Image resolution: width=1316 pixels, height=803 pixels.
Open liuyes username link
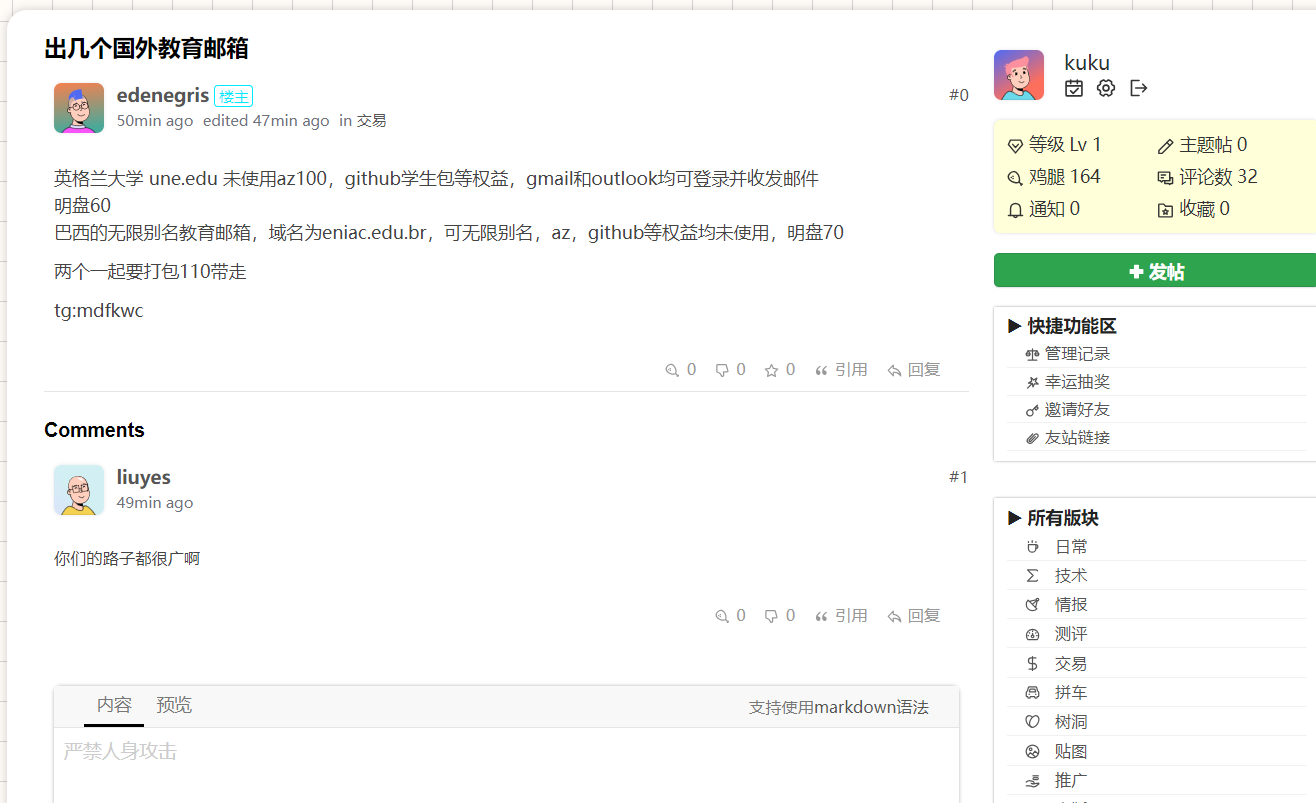(x=144, y=477)
